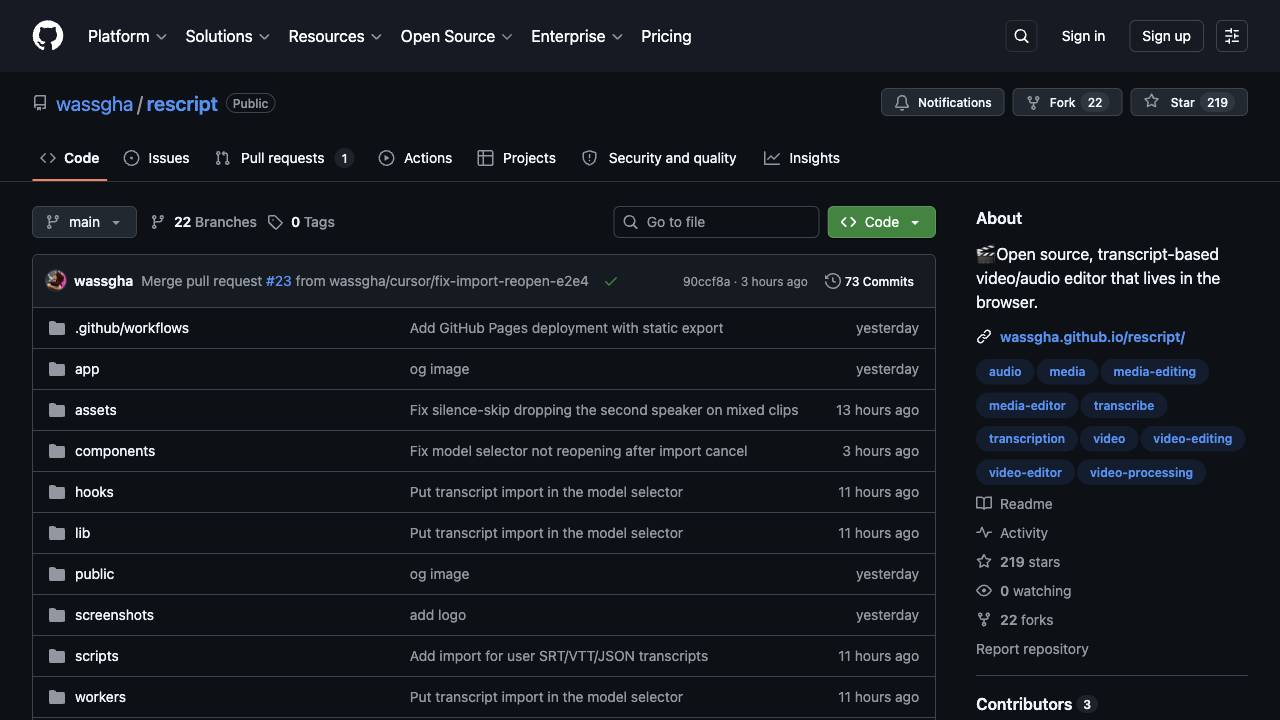Select the media-editing topic tag
Viewport: 1280px width, 720px height.
(x=1154, y=371)
